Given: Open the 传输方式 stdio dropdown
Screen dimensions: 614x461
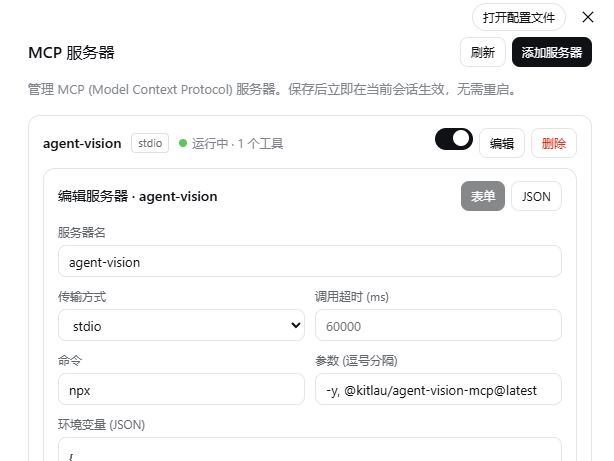Looking at the screenshot, I should 181,325.
